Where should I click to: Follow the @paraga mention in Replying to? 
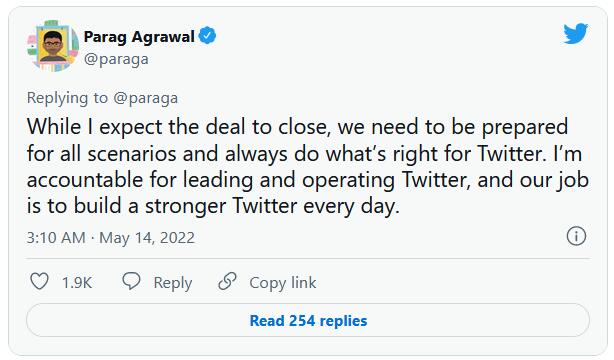tap(146, 98)
